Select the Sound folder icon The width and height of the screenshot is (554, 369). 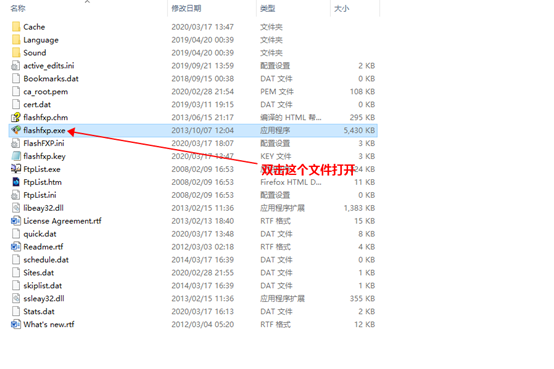16,53
